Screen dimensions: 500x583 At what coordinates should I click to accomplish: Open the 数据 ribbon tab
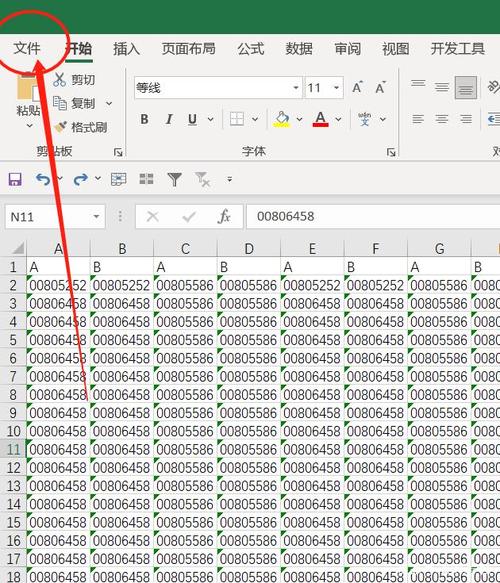299,49
